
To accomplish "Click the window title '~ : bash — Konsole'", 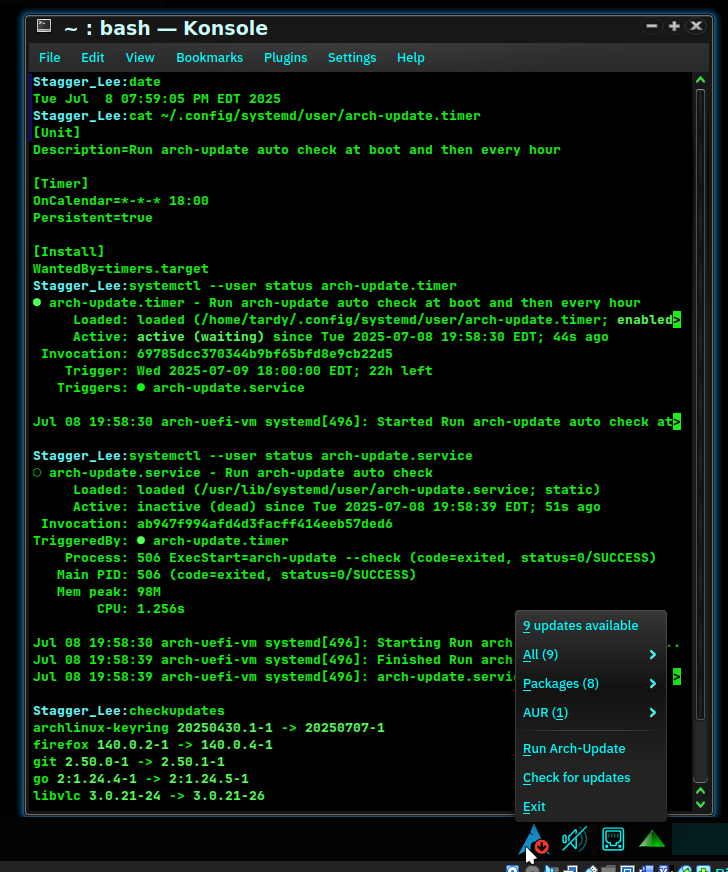I will [166, 28].
